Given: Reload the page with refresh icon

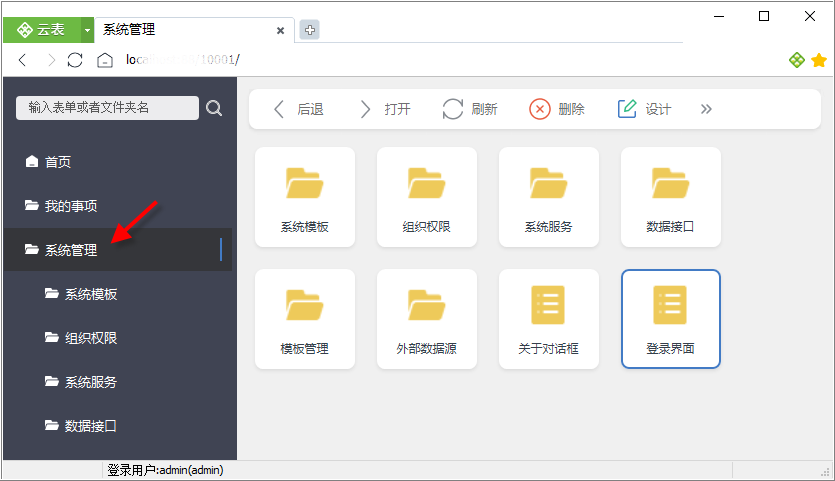Looking at the screenshot, I should [75, 60].
